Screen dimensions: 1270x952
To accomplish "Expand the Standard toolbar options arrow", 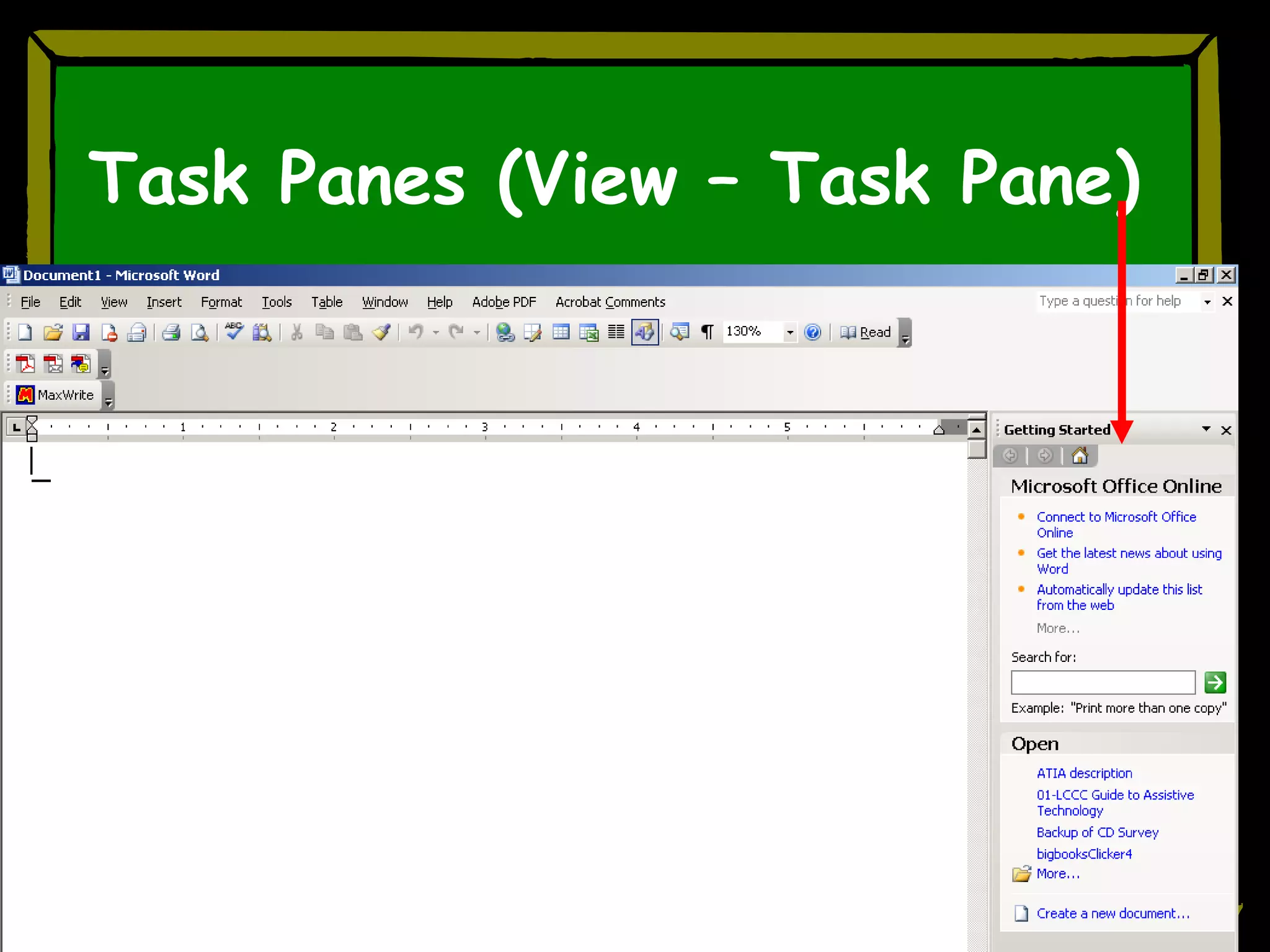I will pyautogui.click(x=905, y=333).
